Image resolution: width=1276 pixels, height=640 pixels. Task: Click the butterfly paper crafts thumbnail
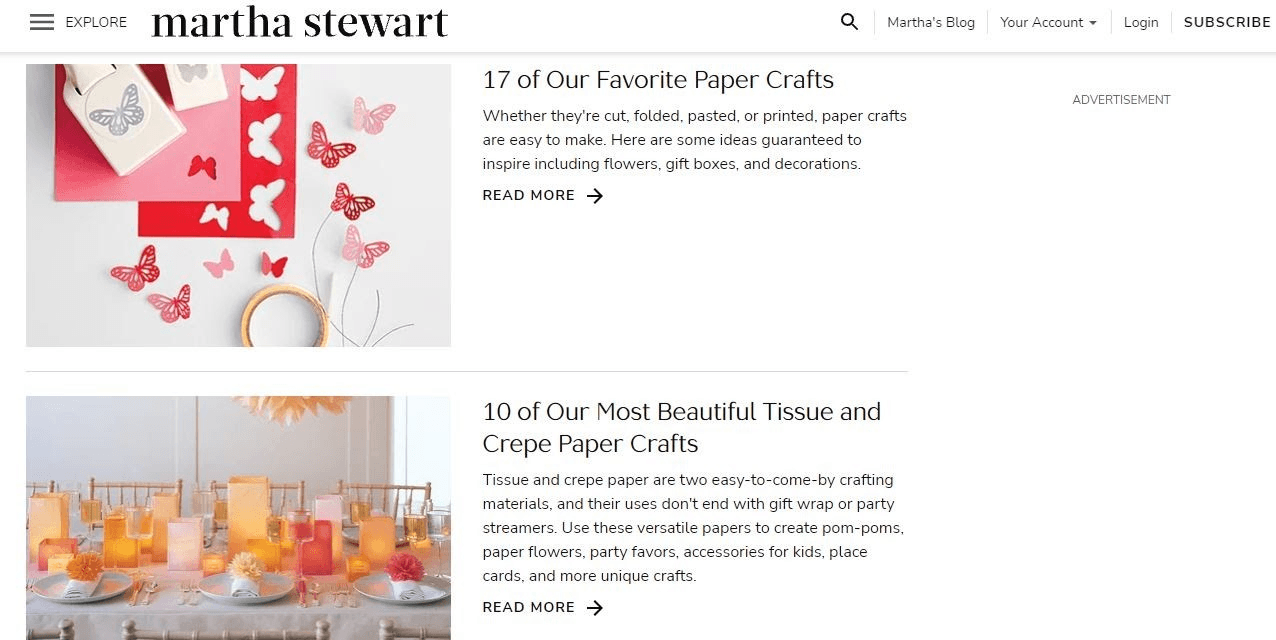[x=238, y=205]
